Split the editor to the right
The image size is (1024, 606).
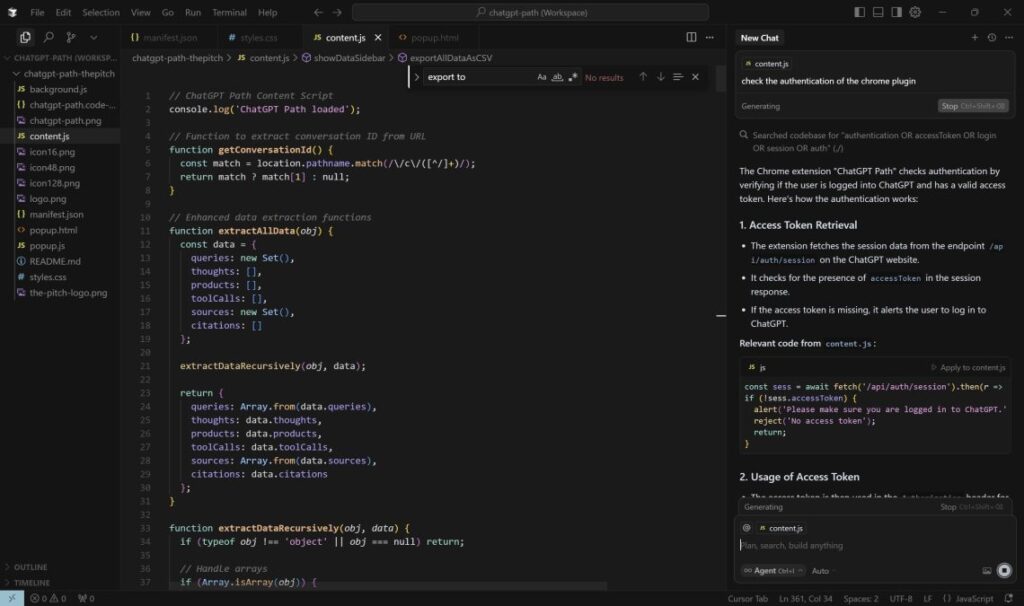coord(691,37)
